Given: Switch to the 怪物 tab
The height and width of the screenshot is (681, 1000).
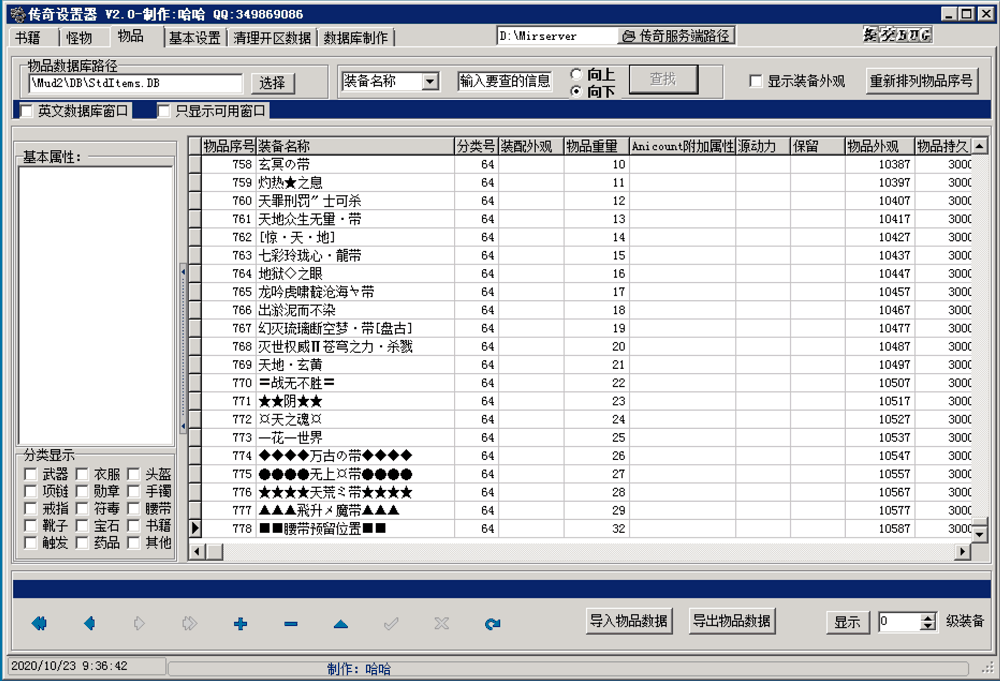Looking at the screenshot, I should [79, 37].
